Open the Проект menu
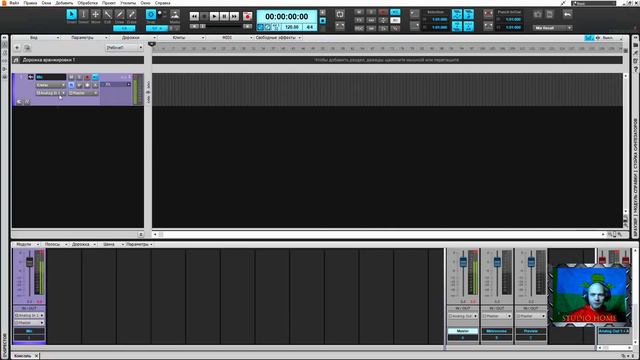The image size is (640, 360). (x=109, y=3)
